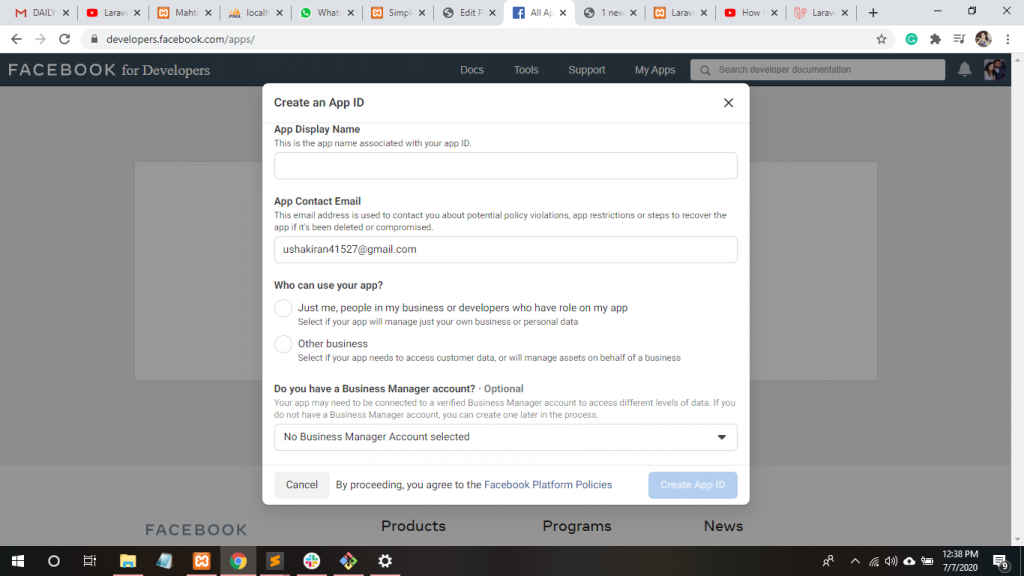Open Task View in the taskbar

click(90, 561)
